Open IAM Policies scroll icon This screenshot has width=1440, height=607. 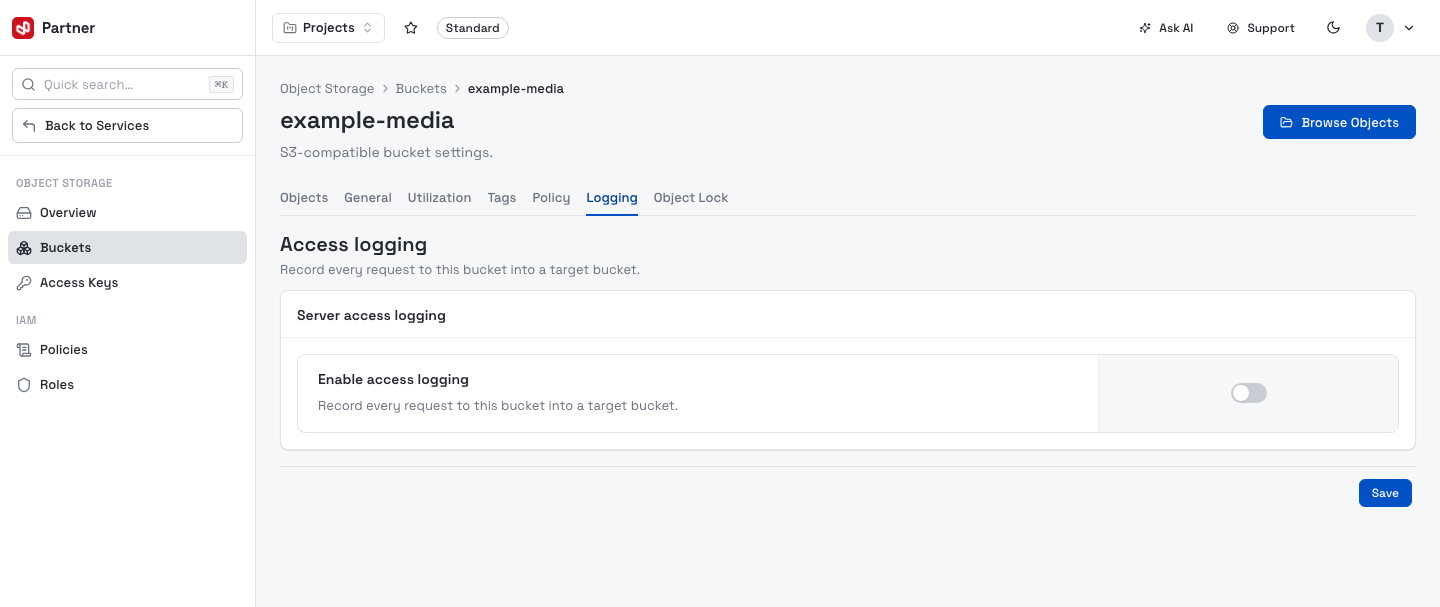pos(24,350)
